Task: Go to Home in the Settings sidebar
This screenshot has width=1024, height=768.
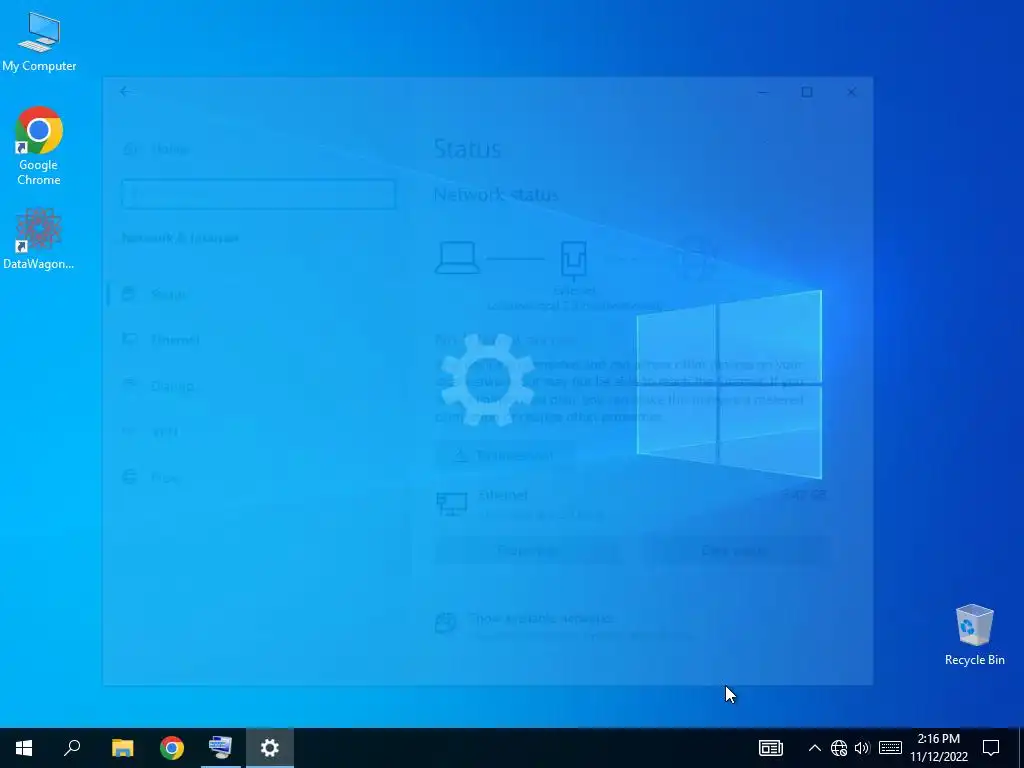Action: 170,149
